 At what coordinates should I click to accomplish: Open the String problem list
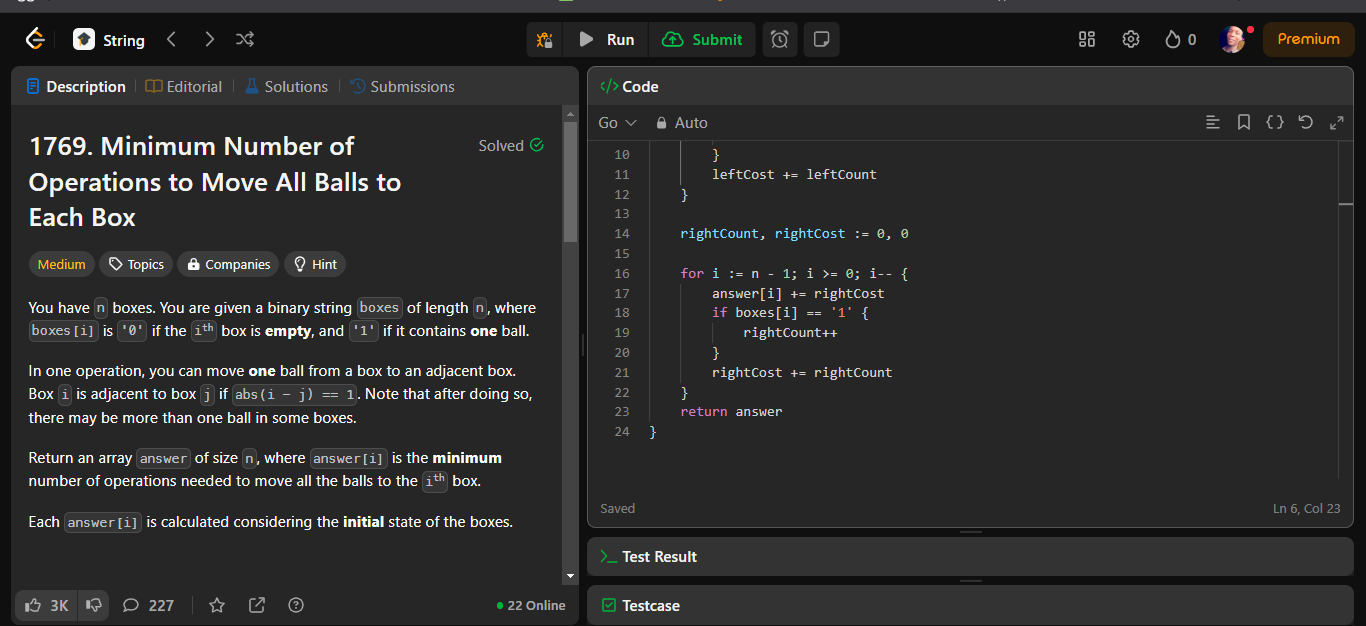(110, 40)
